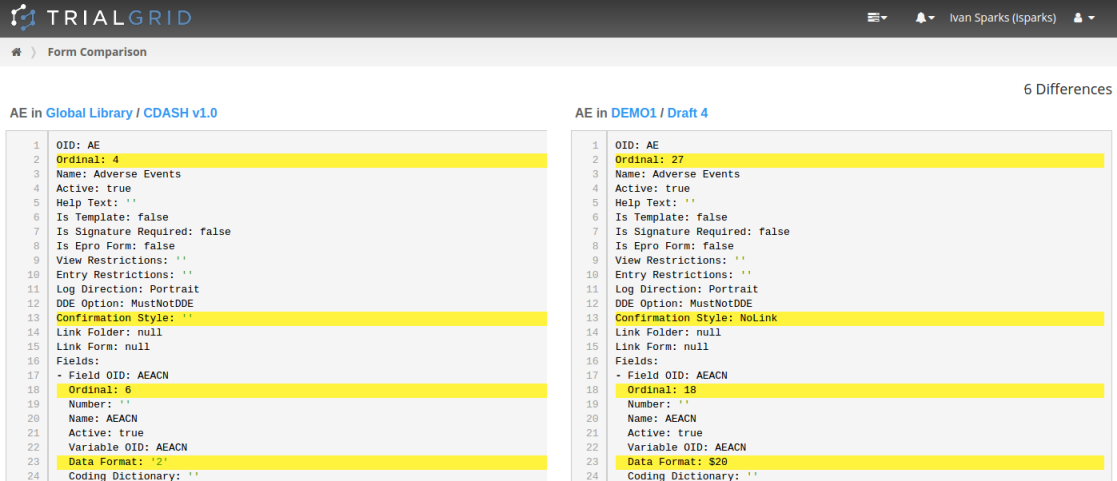Click left 'OID: AE' first line
The height and width of the screenshot is (481, 1117).
[x=78, y=145]
